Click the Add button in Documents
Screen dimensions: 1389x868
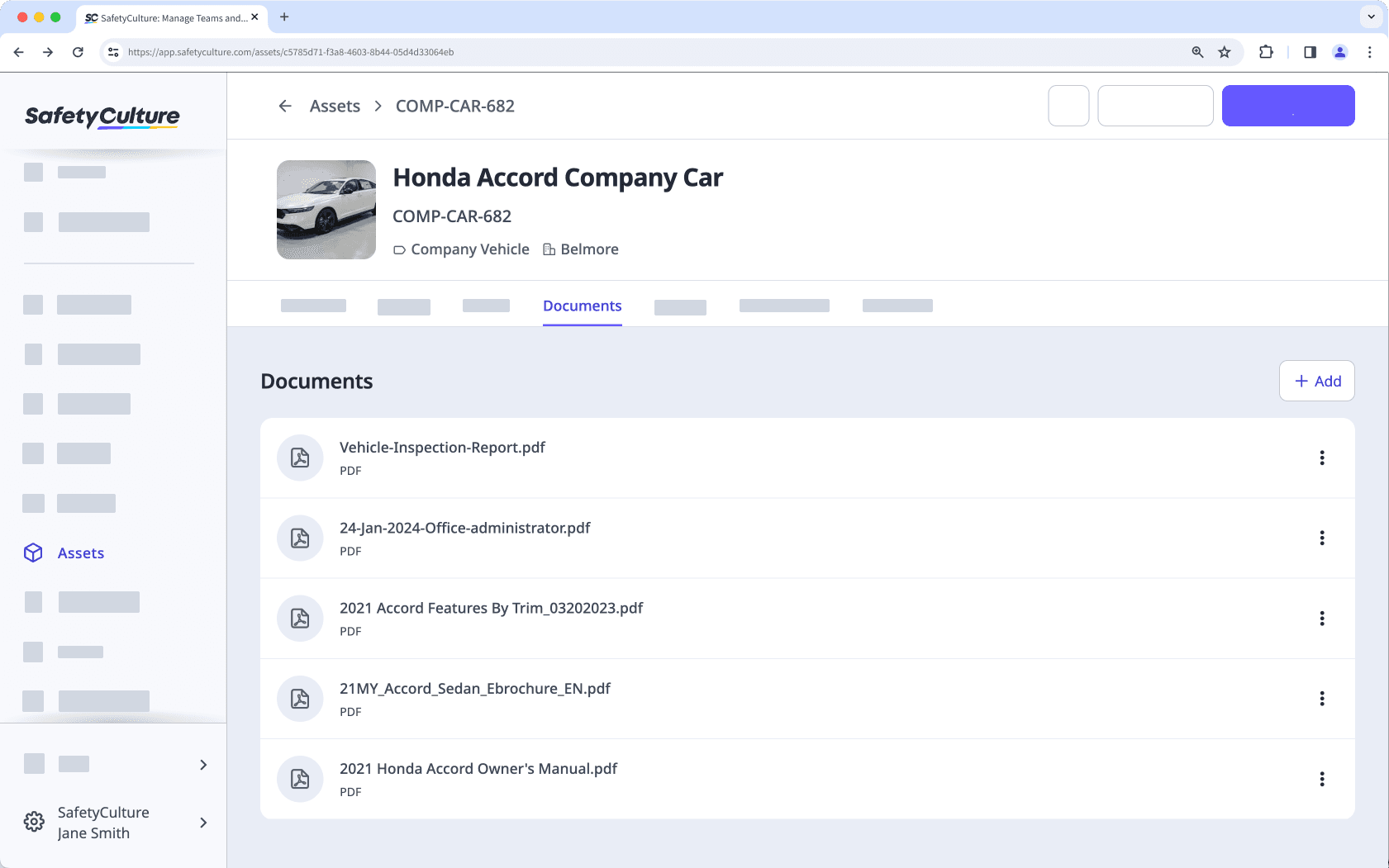coord(1315,381)
